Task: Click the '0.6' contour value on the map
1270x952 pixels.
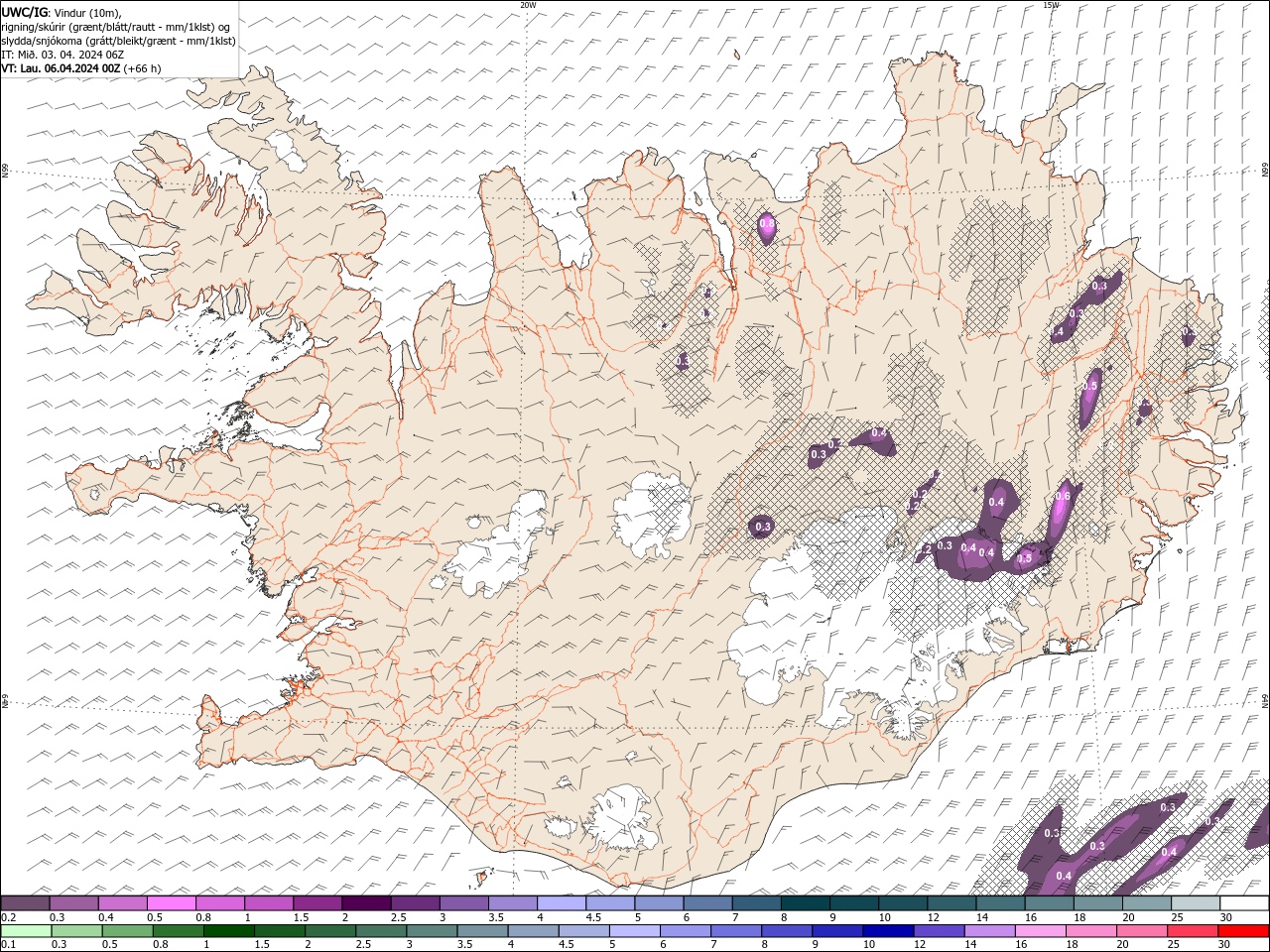Action: click(x=1063, y=496)
